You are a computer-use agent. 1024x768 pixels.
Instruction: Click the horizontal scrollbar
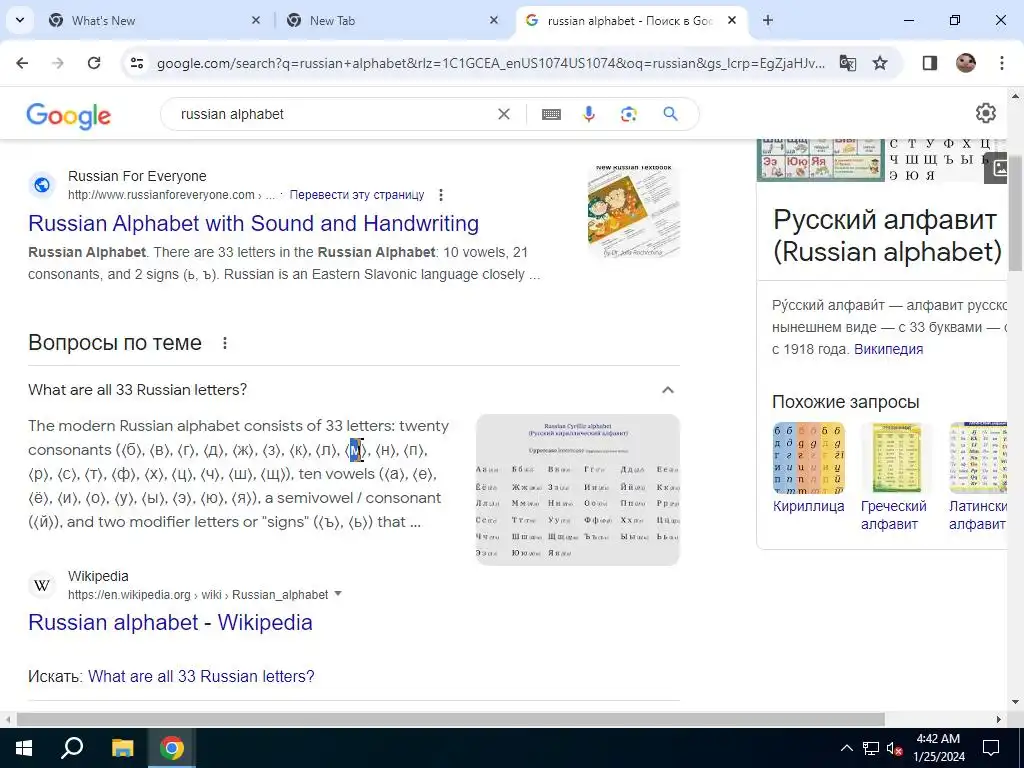point(451,719)
